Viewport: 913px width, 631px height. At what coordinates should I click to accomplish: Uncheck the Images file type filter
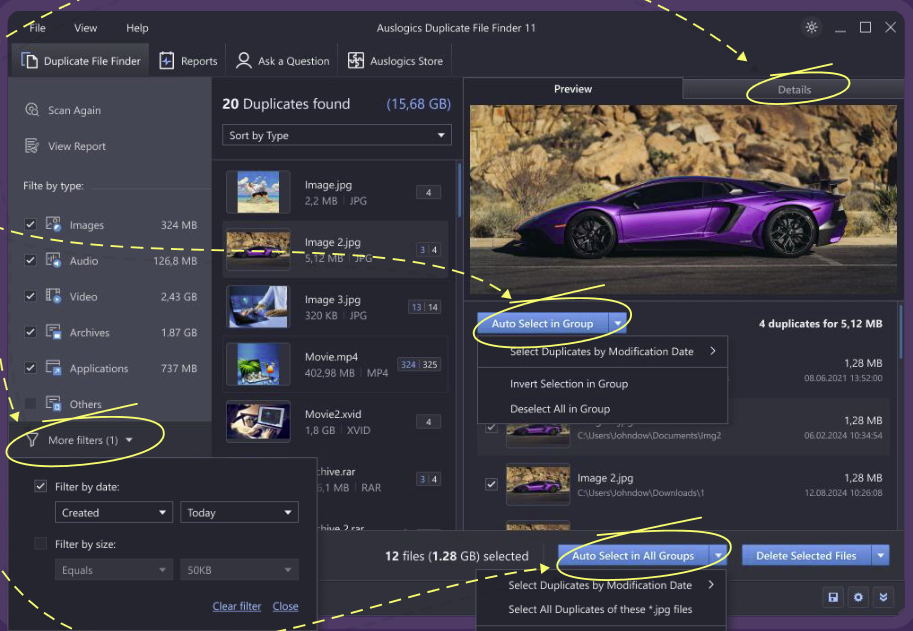click(x=30, y=225)
